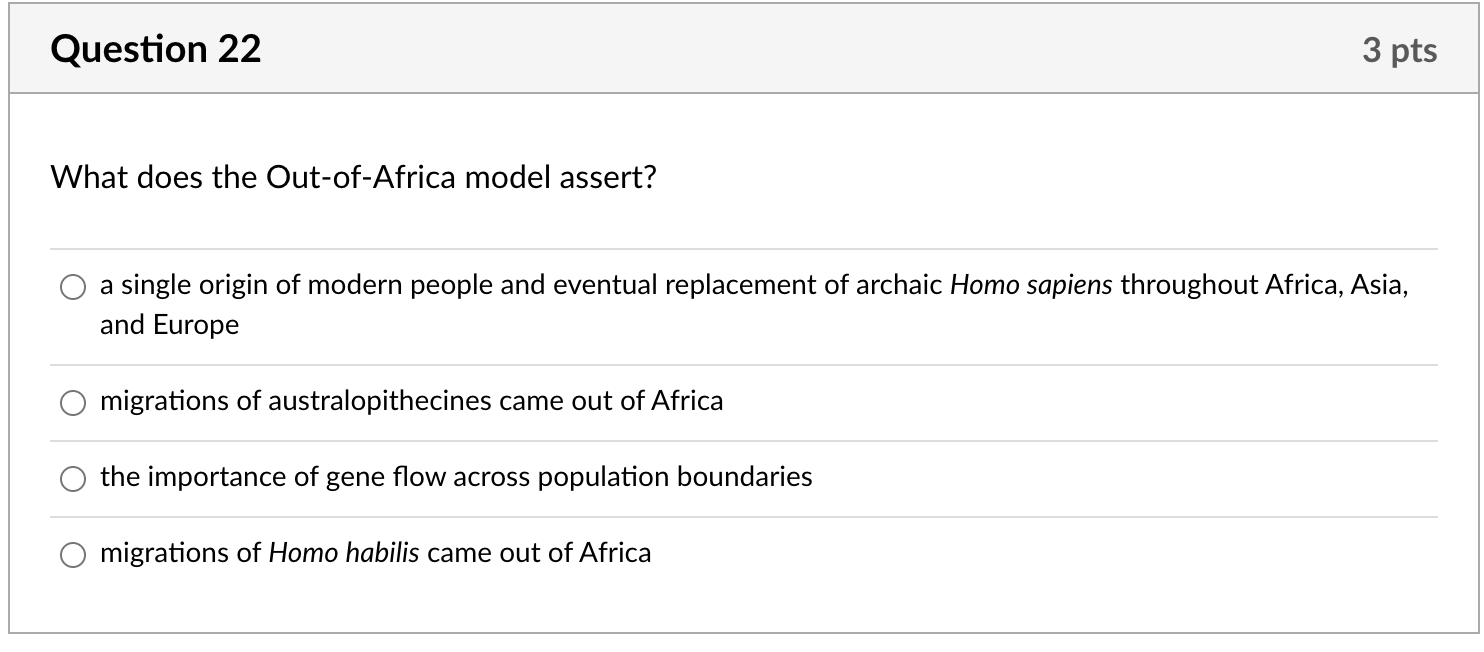The width and height of the screenshot is (1484, 652).
Task: Click the third answer row
Action: [x=455, y=478]
